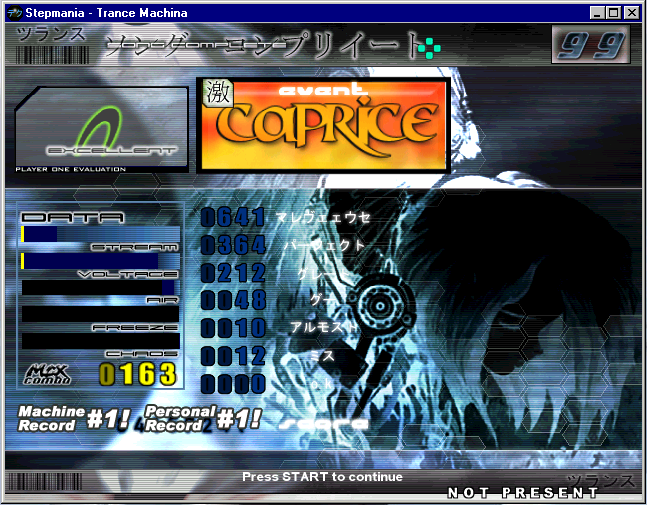Click the max combo value 0163
Viewport: 647px width, 505px height.
tap(137, 374)
